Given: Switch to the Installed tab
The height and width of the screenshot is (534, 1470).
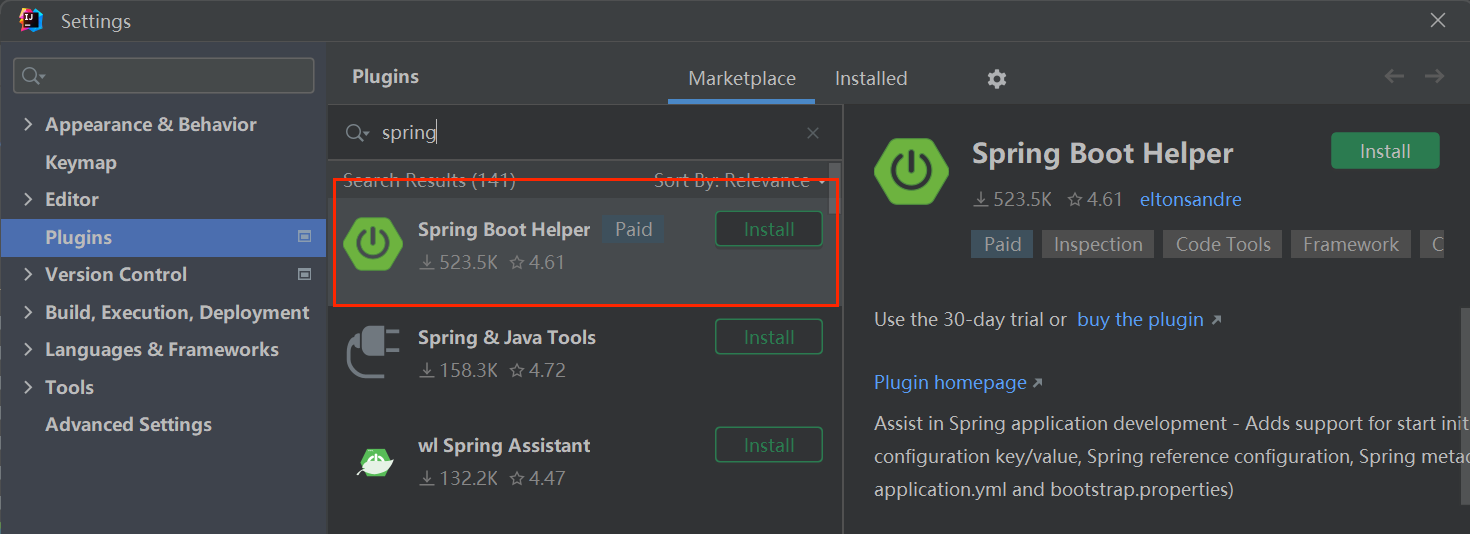Looking at the screenshot, I should click(x=871, y=79).
